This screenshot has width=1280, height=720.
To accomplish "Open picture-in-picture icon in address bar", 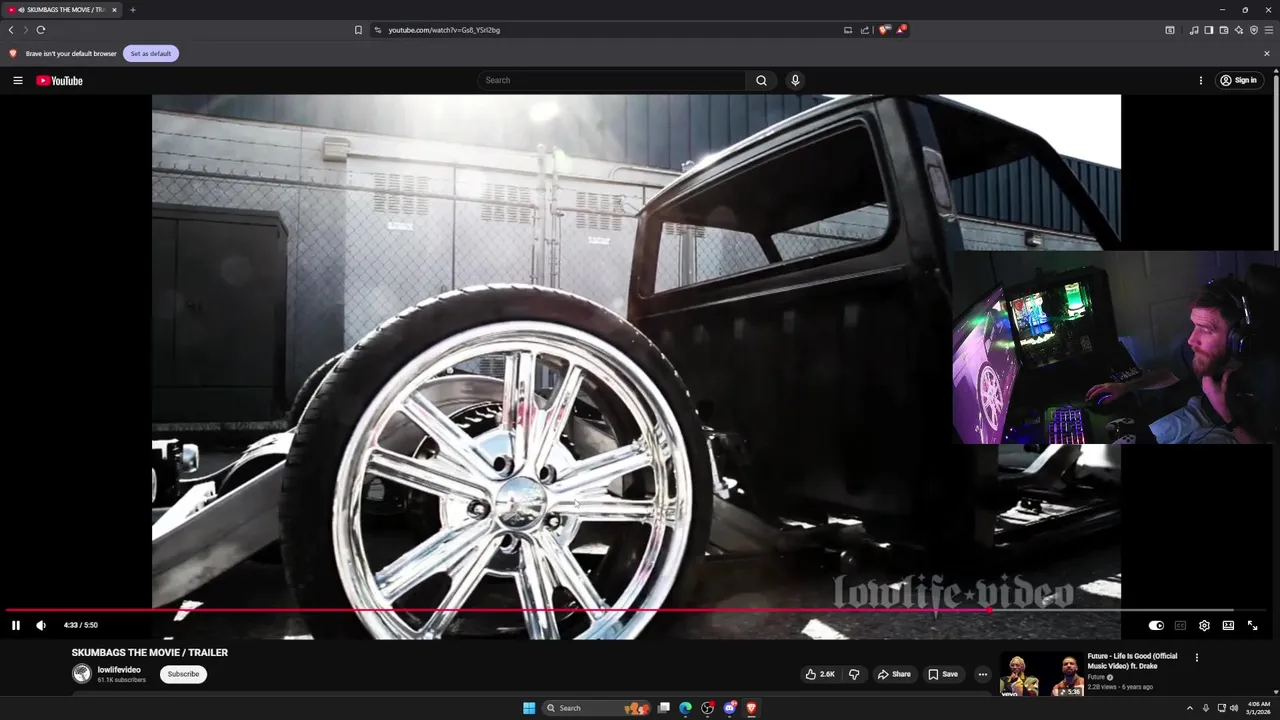I will (848, 30).
